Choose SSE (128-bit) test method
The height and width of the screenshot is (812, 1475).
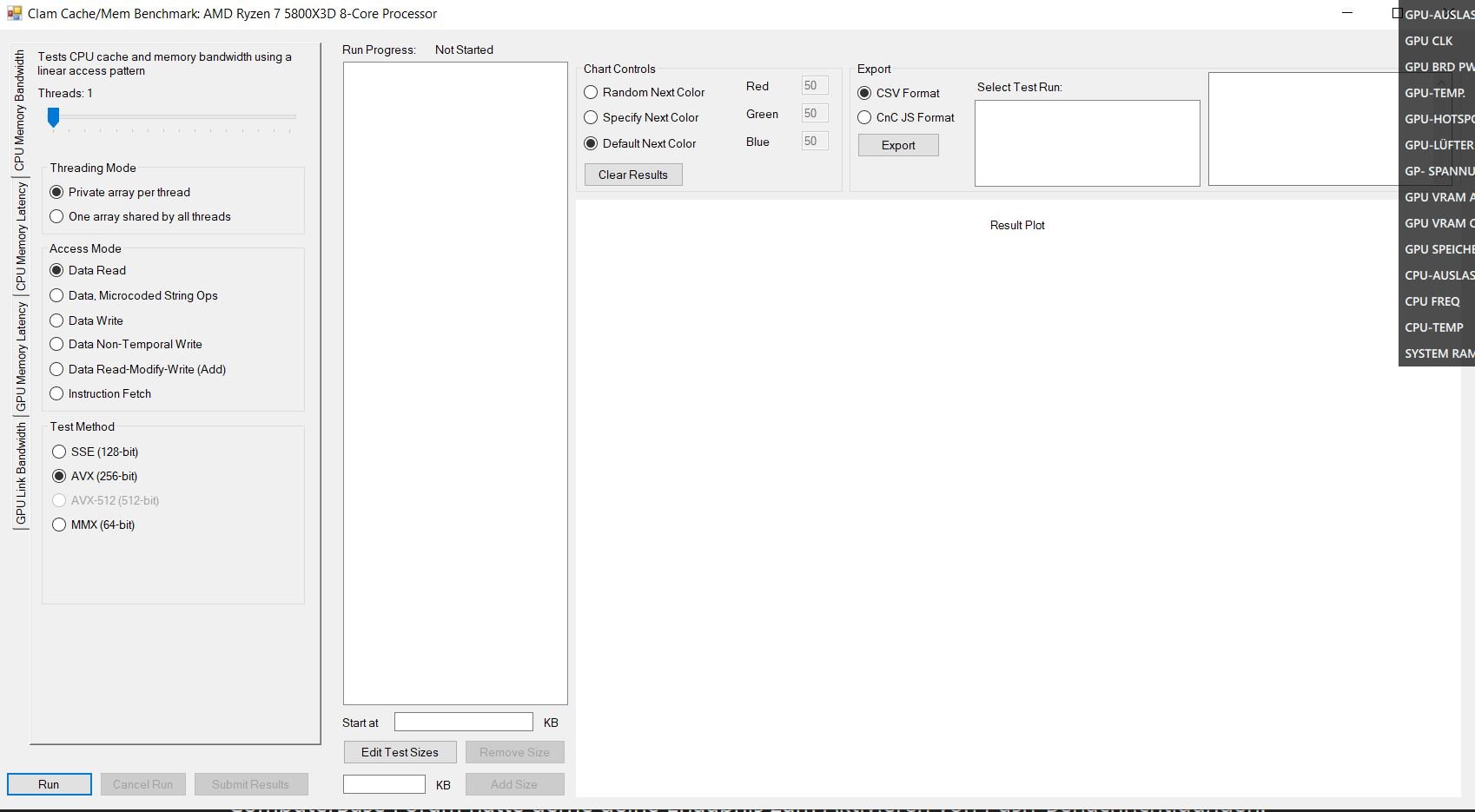(96, 452)
